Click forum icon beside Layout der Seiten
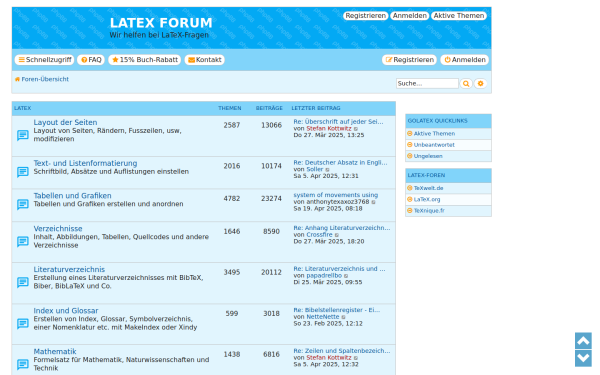600x375 pixels. (x=23, y=135)
